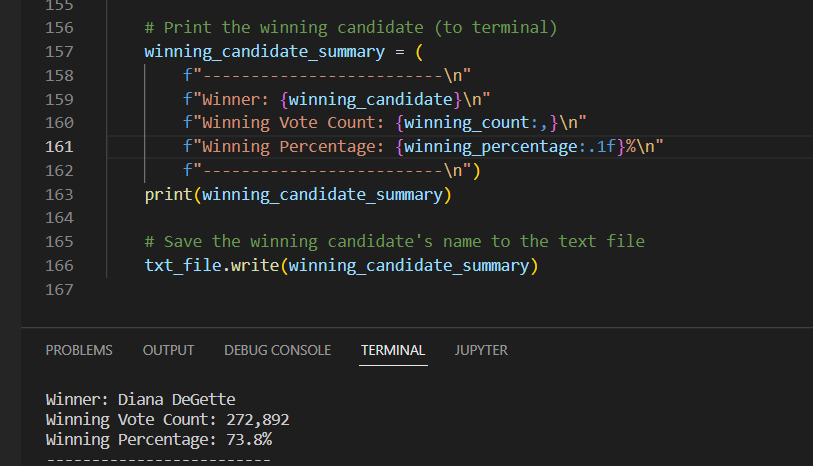
Task: Click the print(winning_candidate_summary) statement
Action: (x=299, y=194)
